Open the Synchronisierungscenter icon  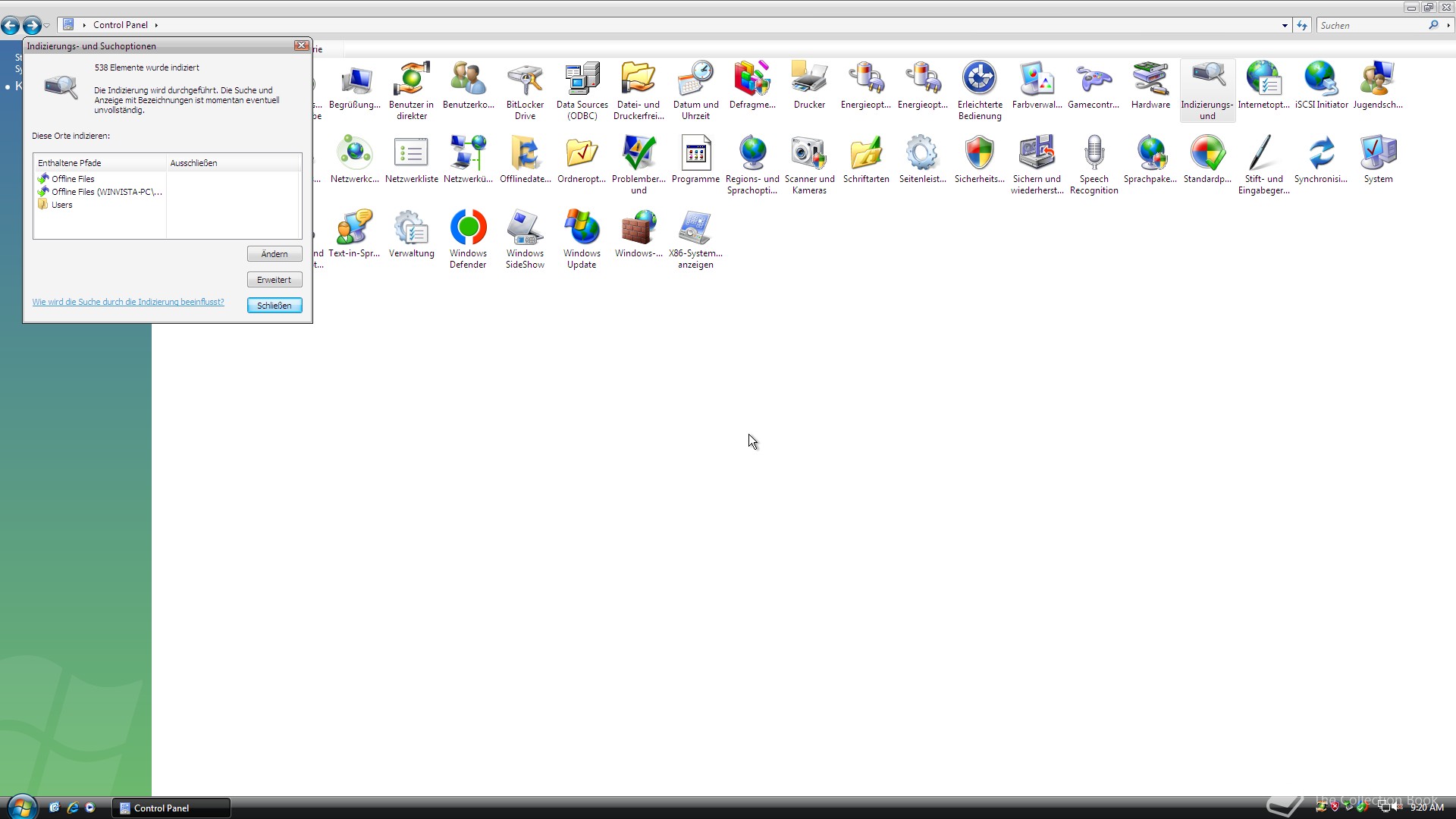tap(1321, 160)
